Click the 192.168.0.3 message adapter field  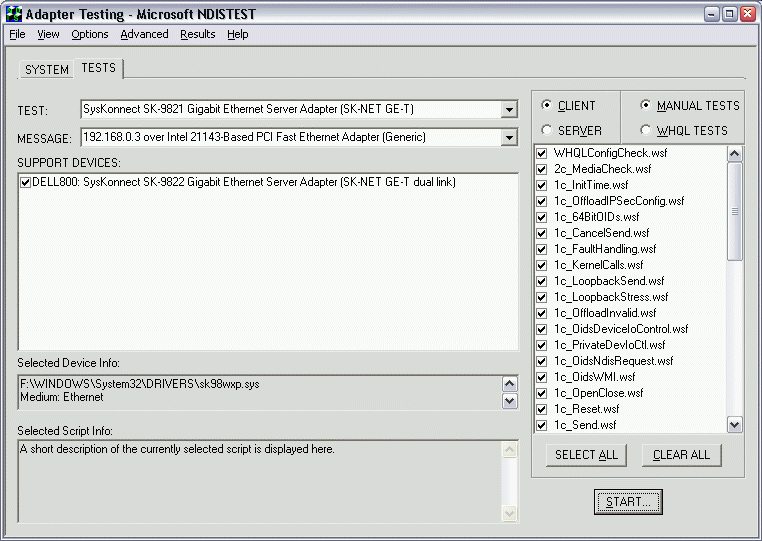coord(291,138)
